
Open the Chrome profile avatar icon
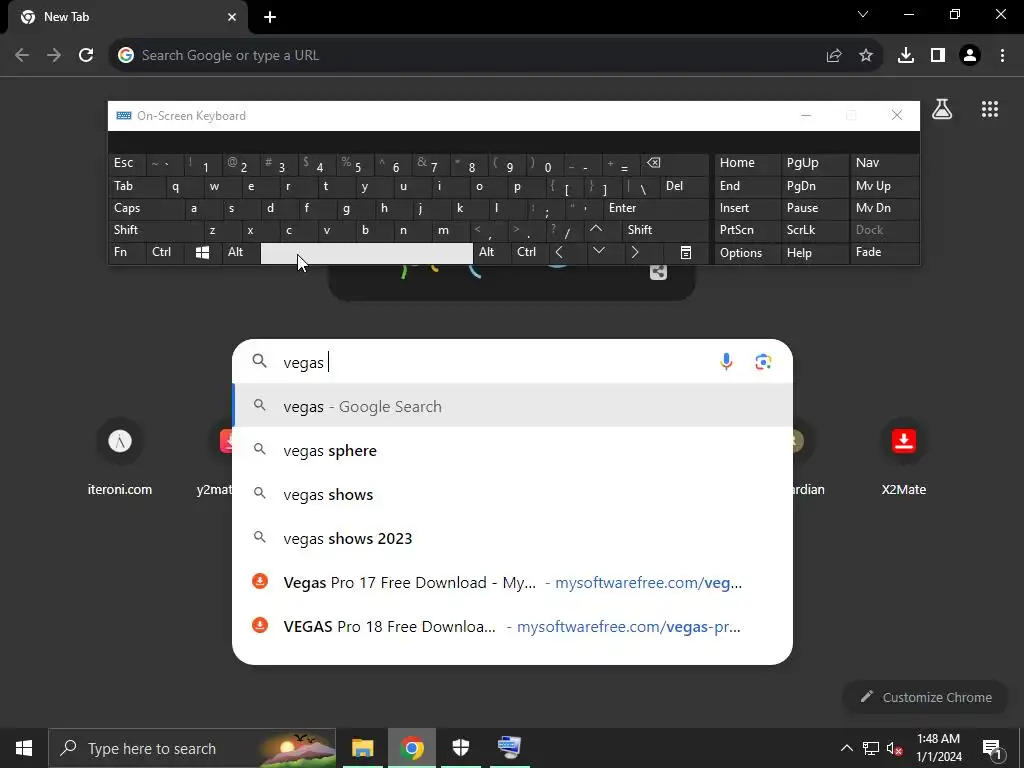click(x=970, y=56)
